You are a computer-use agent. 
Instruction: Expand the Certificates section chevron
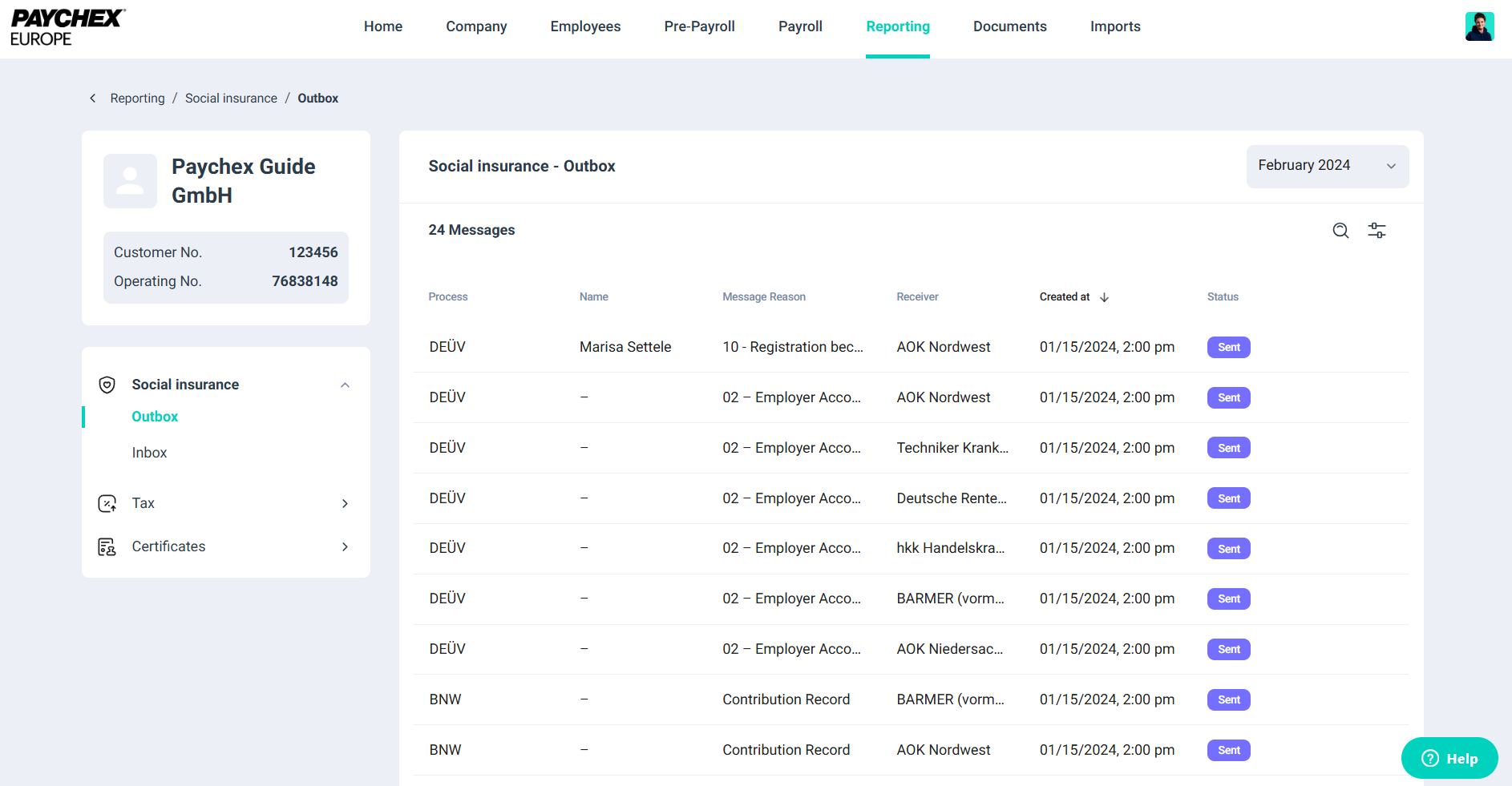pos(345,546)
